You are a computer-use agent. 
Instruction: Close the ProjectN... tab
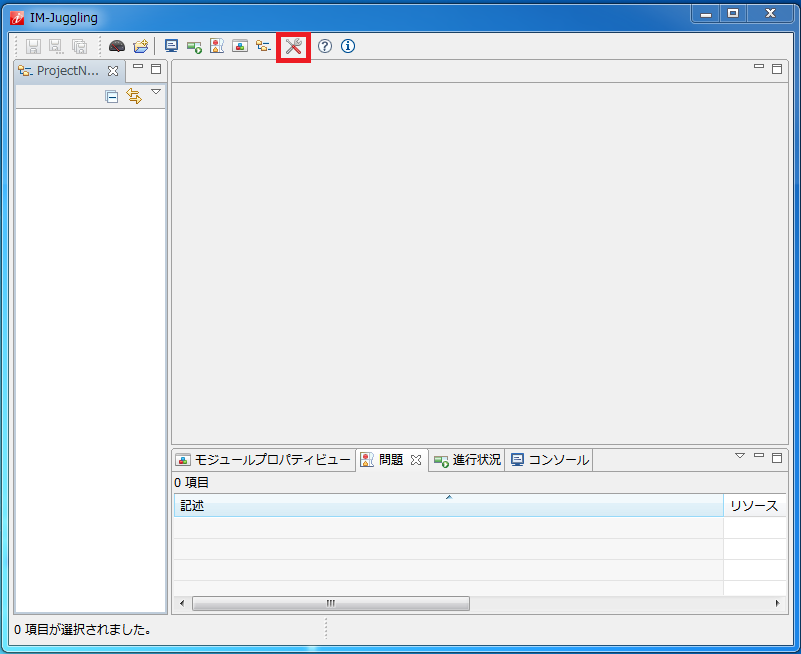click(x=113, y=72)
